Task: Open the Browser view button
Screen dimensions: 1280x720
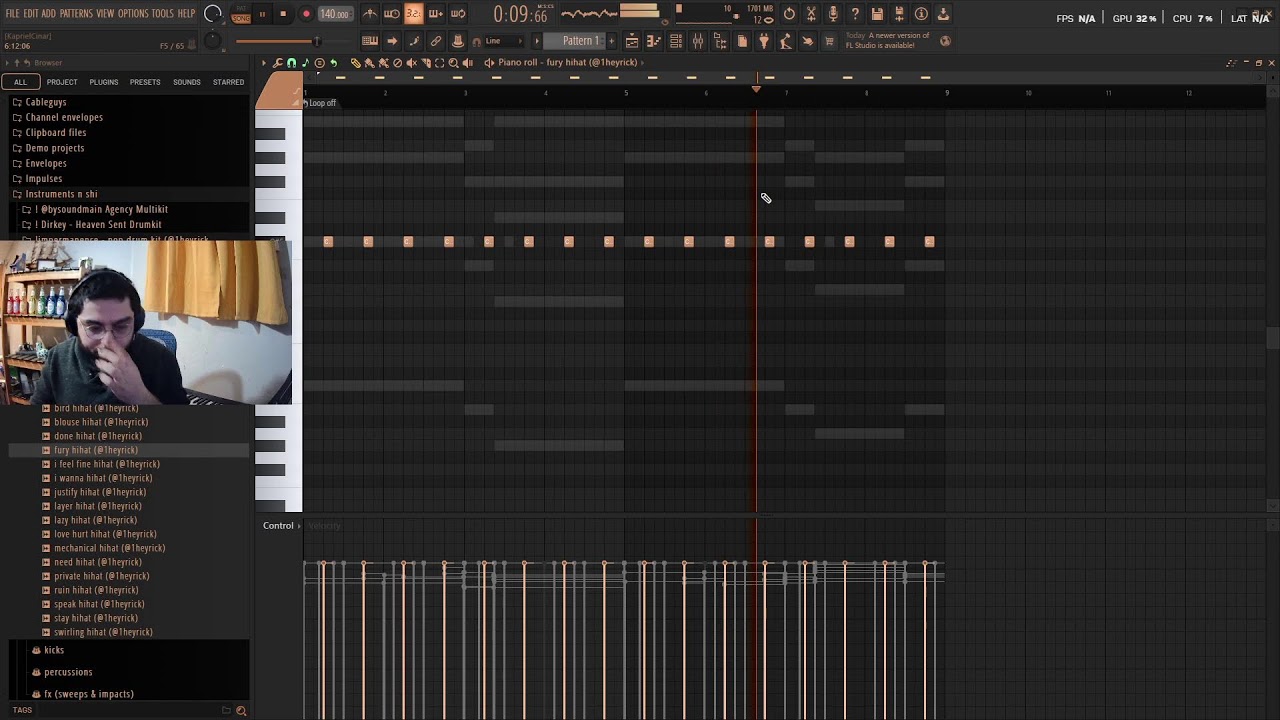Action: click(x=720, y=41)
